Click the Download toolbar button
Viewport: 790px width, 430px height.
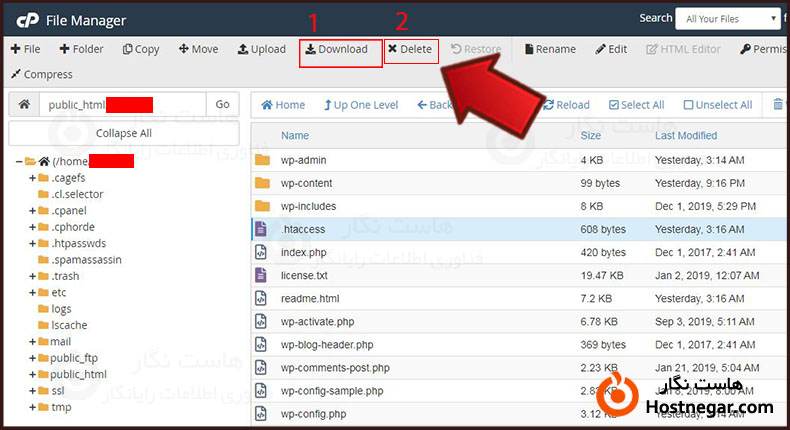[x=337, y=49]
